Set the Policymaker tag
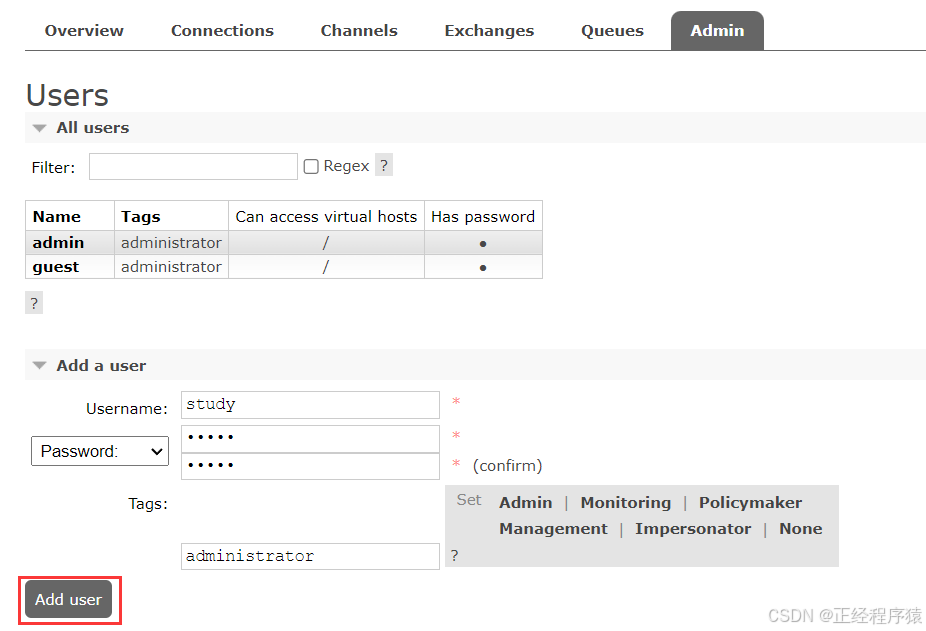Viewport: 926px width, 631px height. (751, 503)
